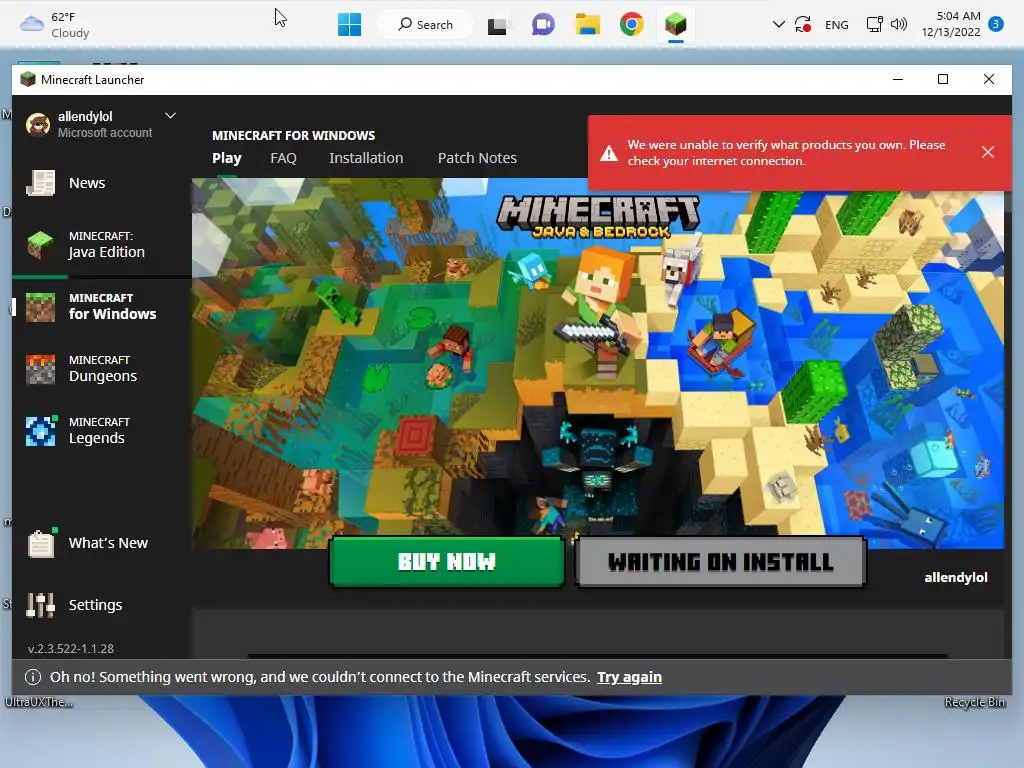The width and height of the screenshot is (1024, 768).
Task: Click the volume speaker tray icon
Action: pos(899,25)
